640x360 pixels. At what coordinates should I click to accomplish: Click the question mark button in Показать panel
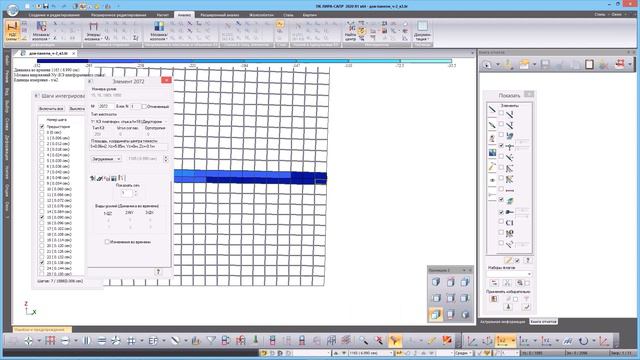coord(527,260)
